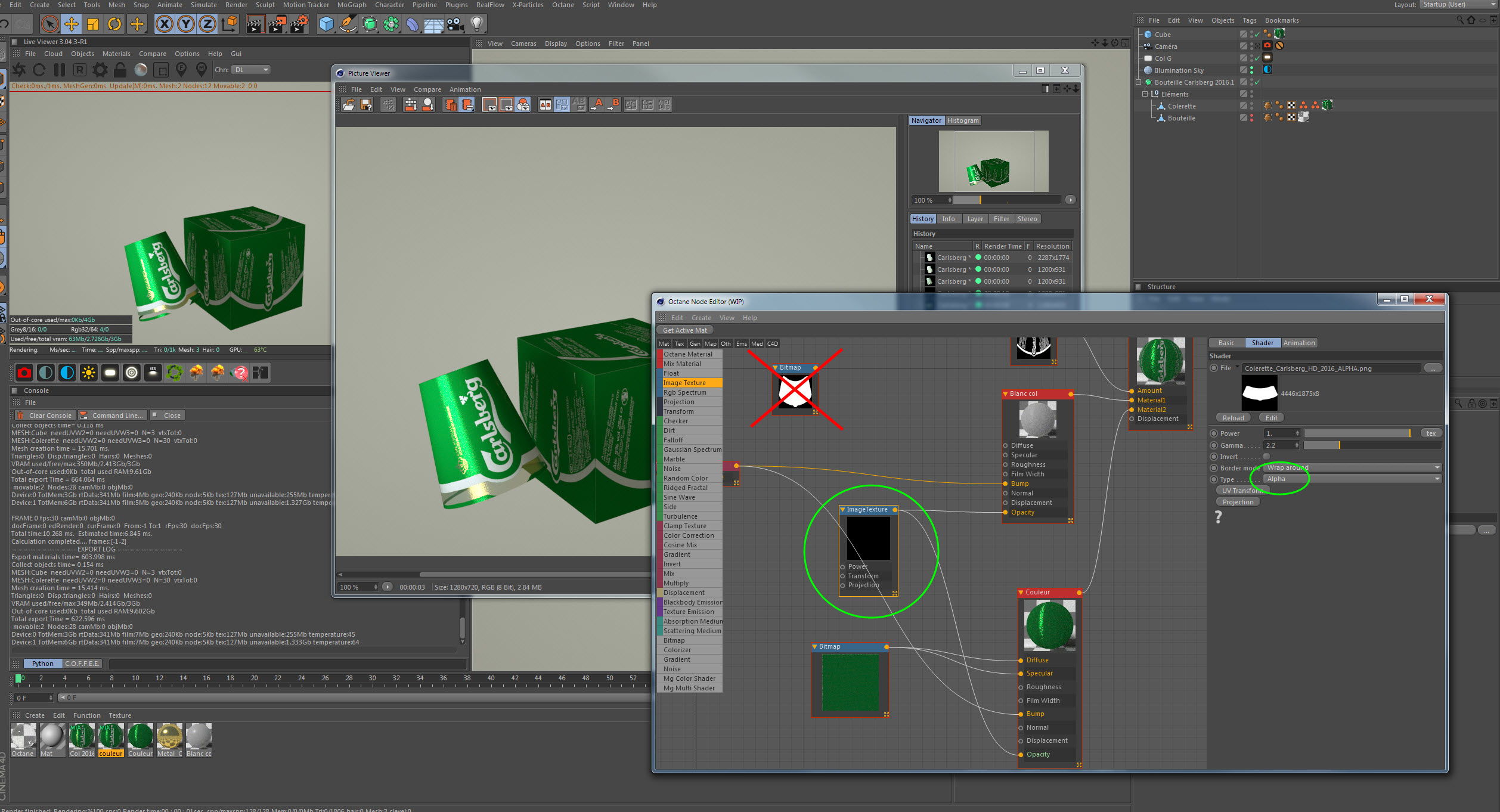The height and width of the screenshot is (812, 1500).
Task: Click the Live Viewer pause render icon
Action: click(60, 70)
